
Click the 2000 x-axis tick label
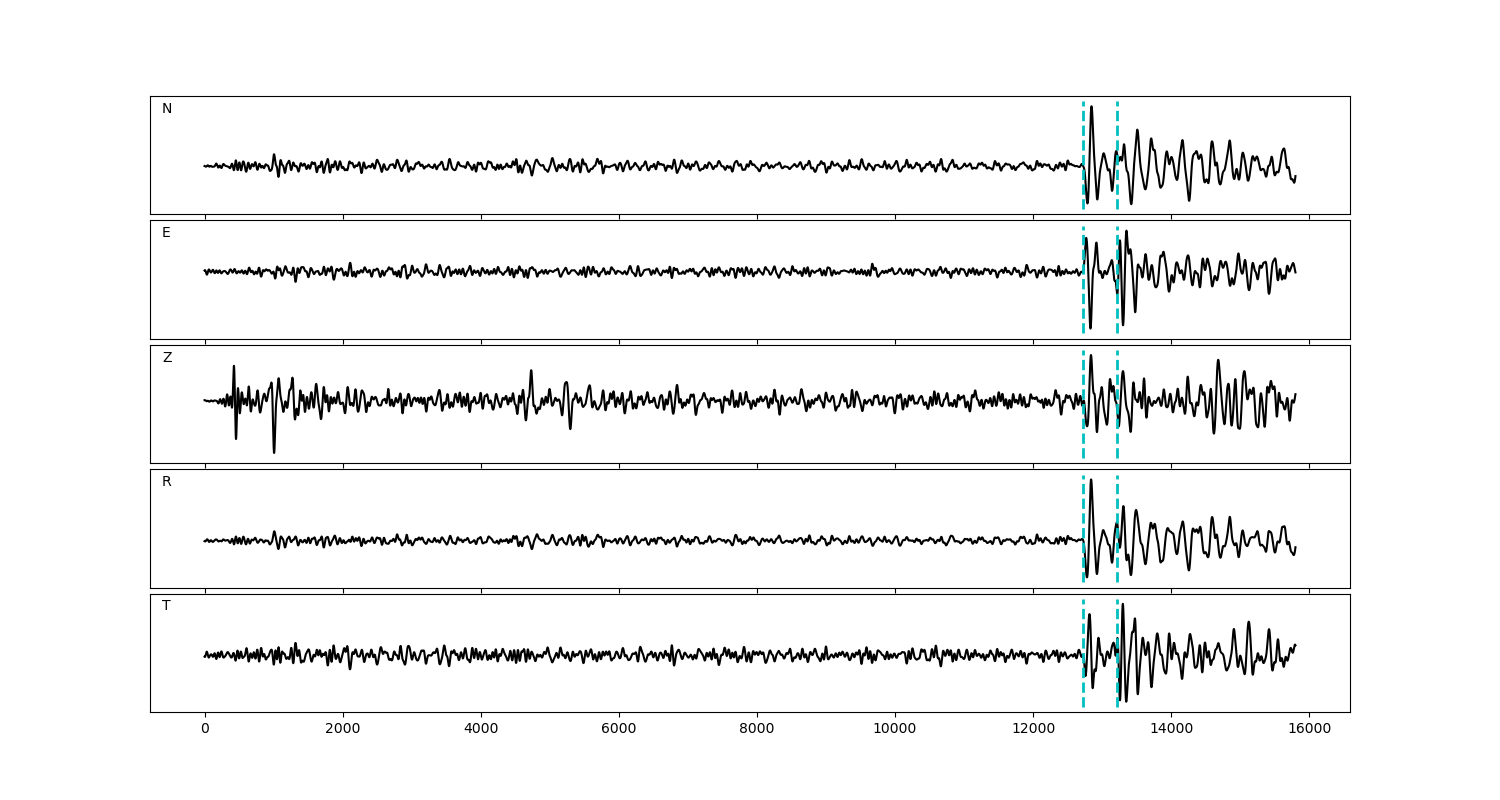point(343,729)
